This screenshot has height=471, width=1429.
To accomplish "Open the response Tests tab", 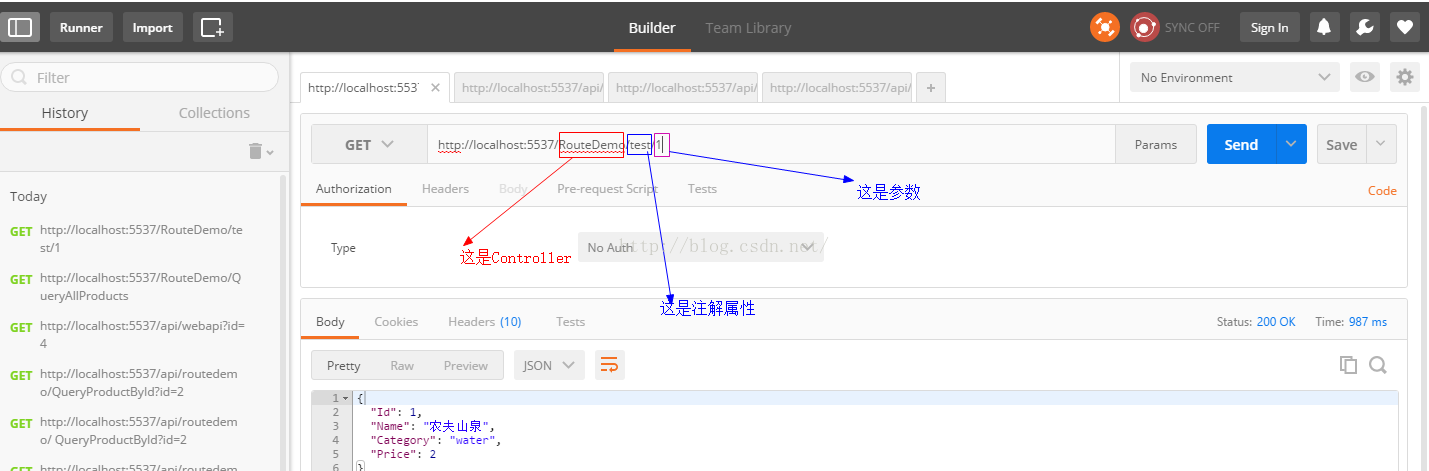I will [x=570, y=321].
